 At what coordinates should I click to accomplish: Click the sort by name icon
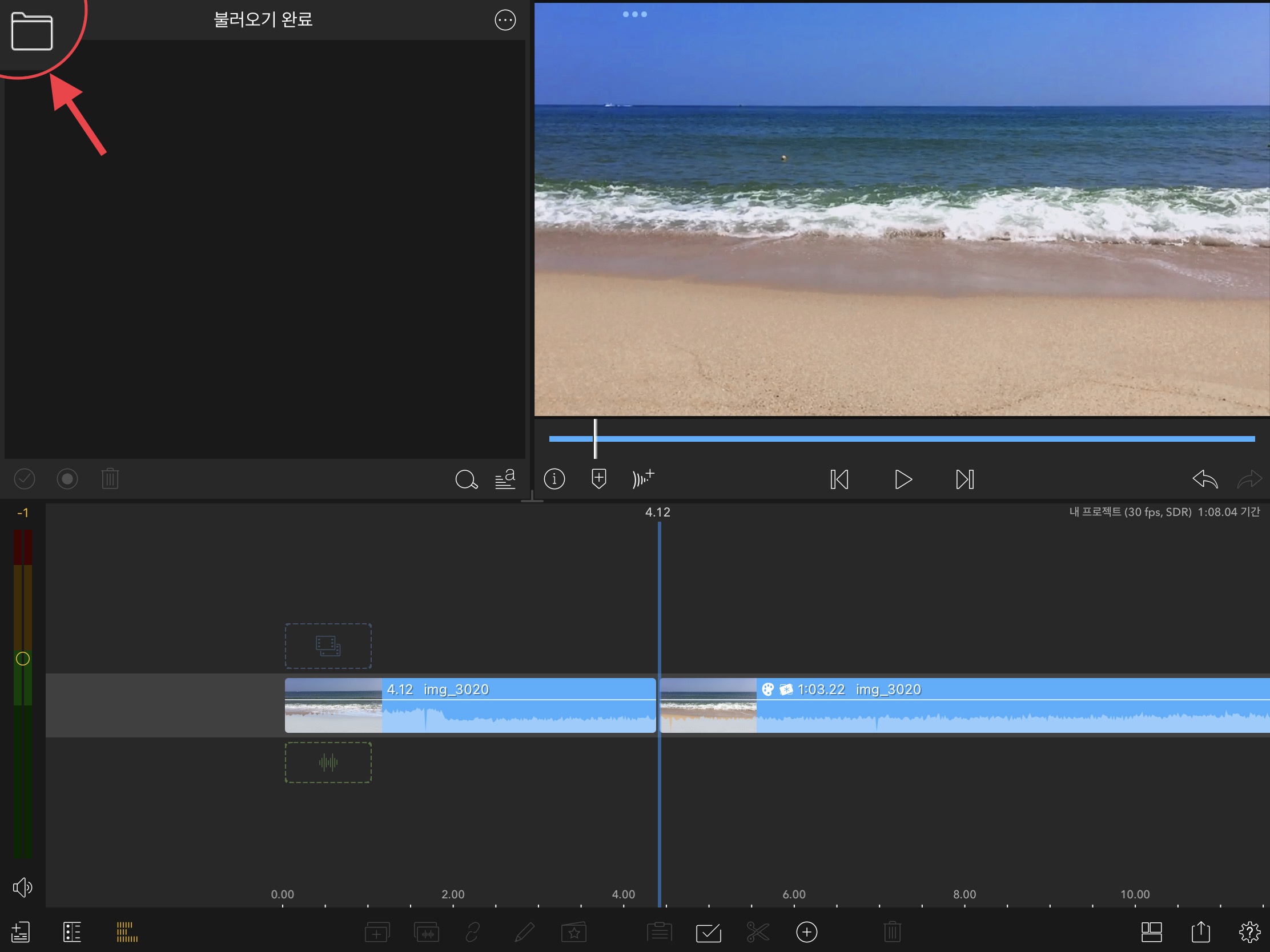(x=505, y=479)
